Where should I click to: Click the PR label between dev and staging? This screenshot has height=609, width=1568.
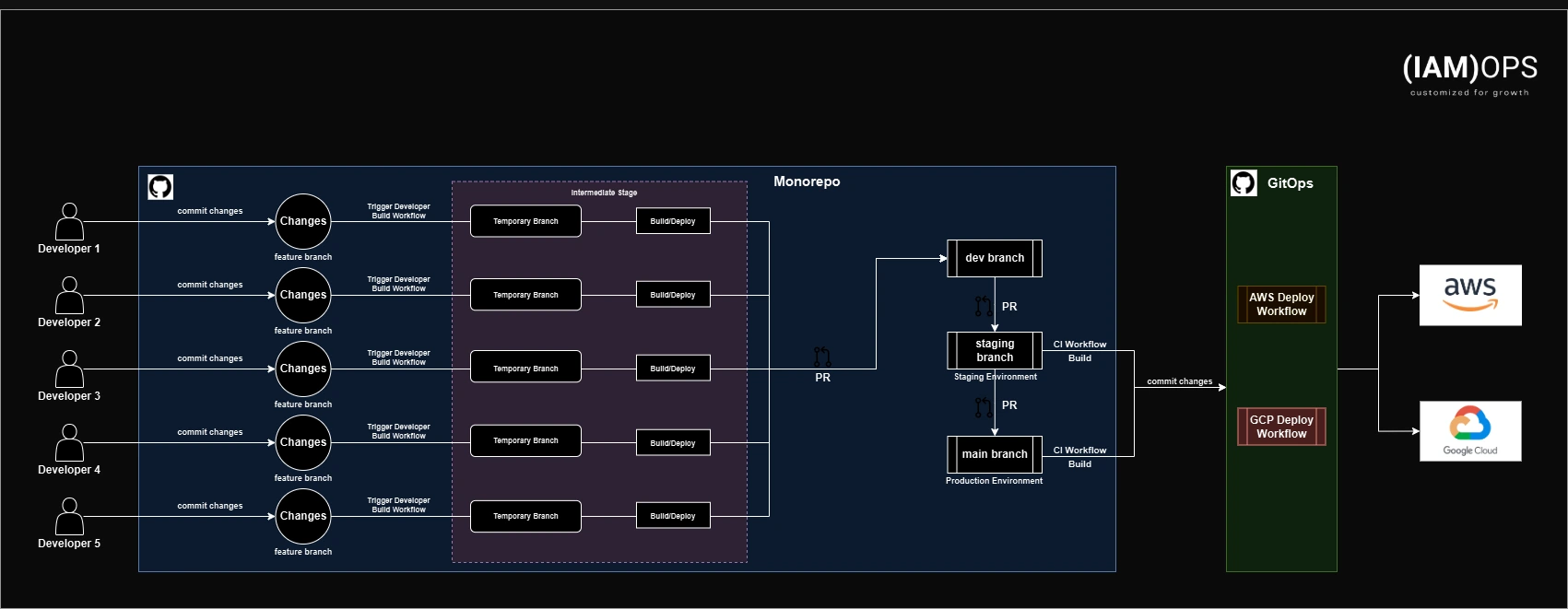click(1009, 307)
